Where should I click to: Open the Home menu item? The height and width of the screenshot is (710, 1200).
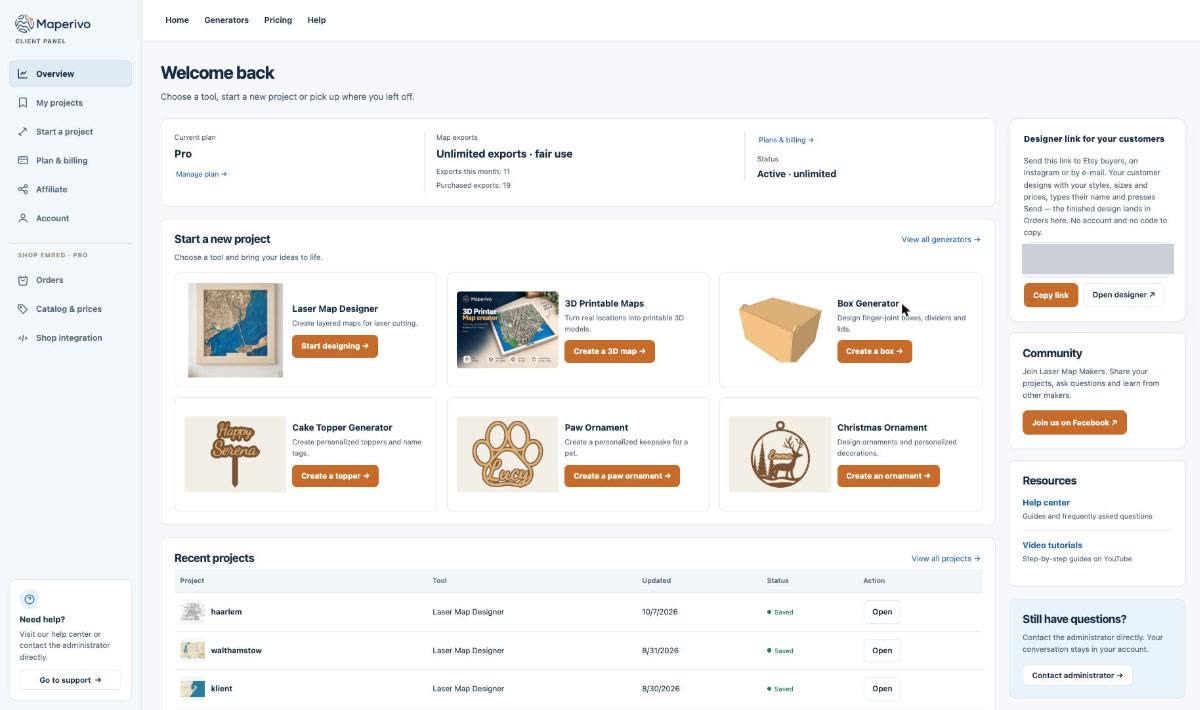click(x=177, y=20)
